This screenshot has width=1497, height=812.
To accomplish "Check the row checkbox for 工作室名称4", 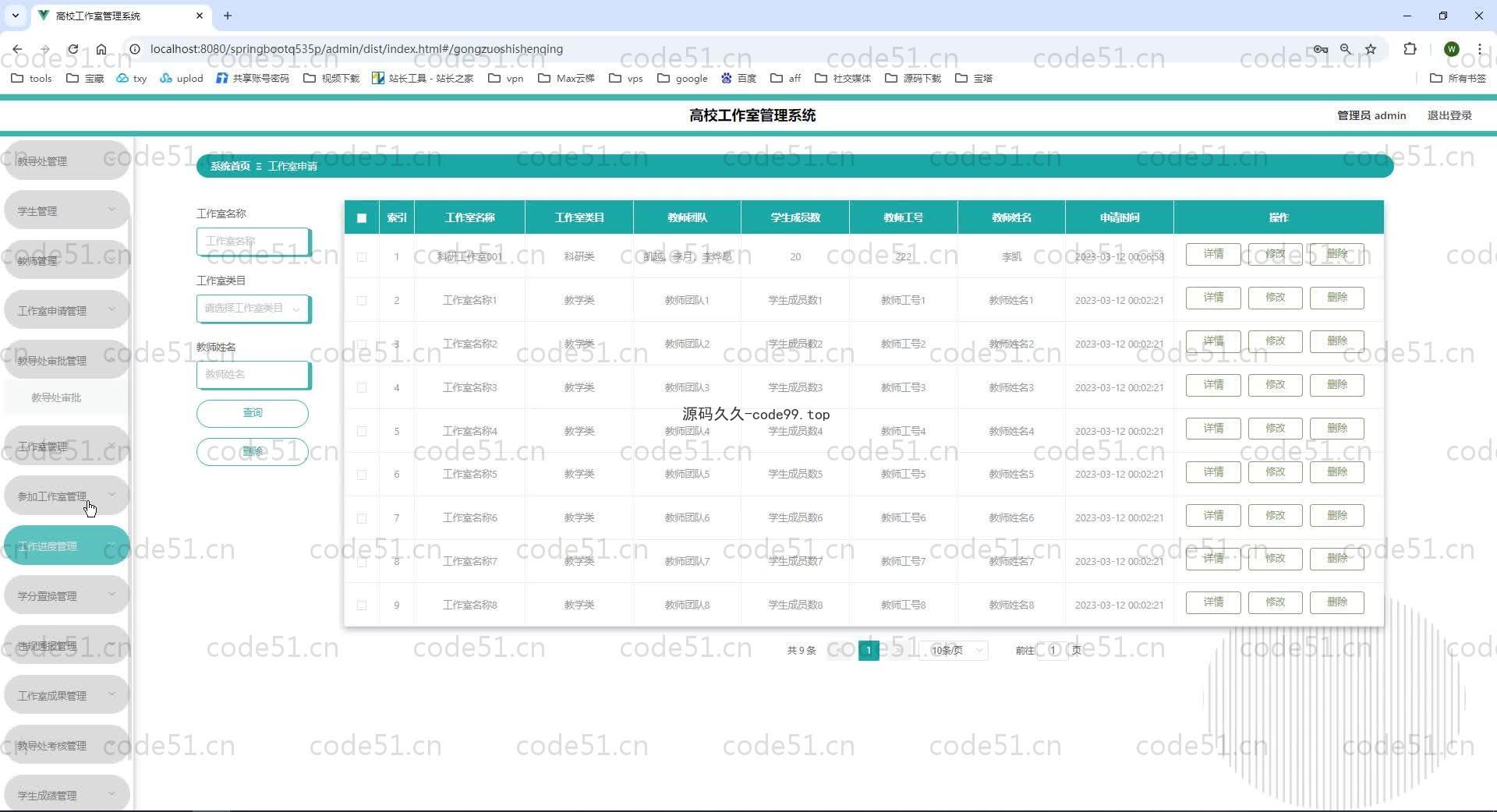I will (362, 431).
